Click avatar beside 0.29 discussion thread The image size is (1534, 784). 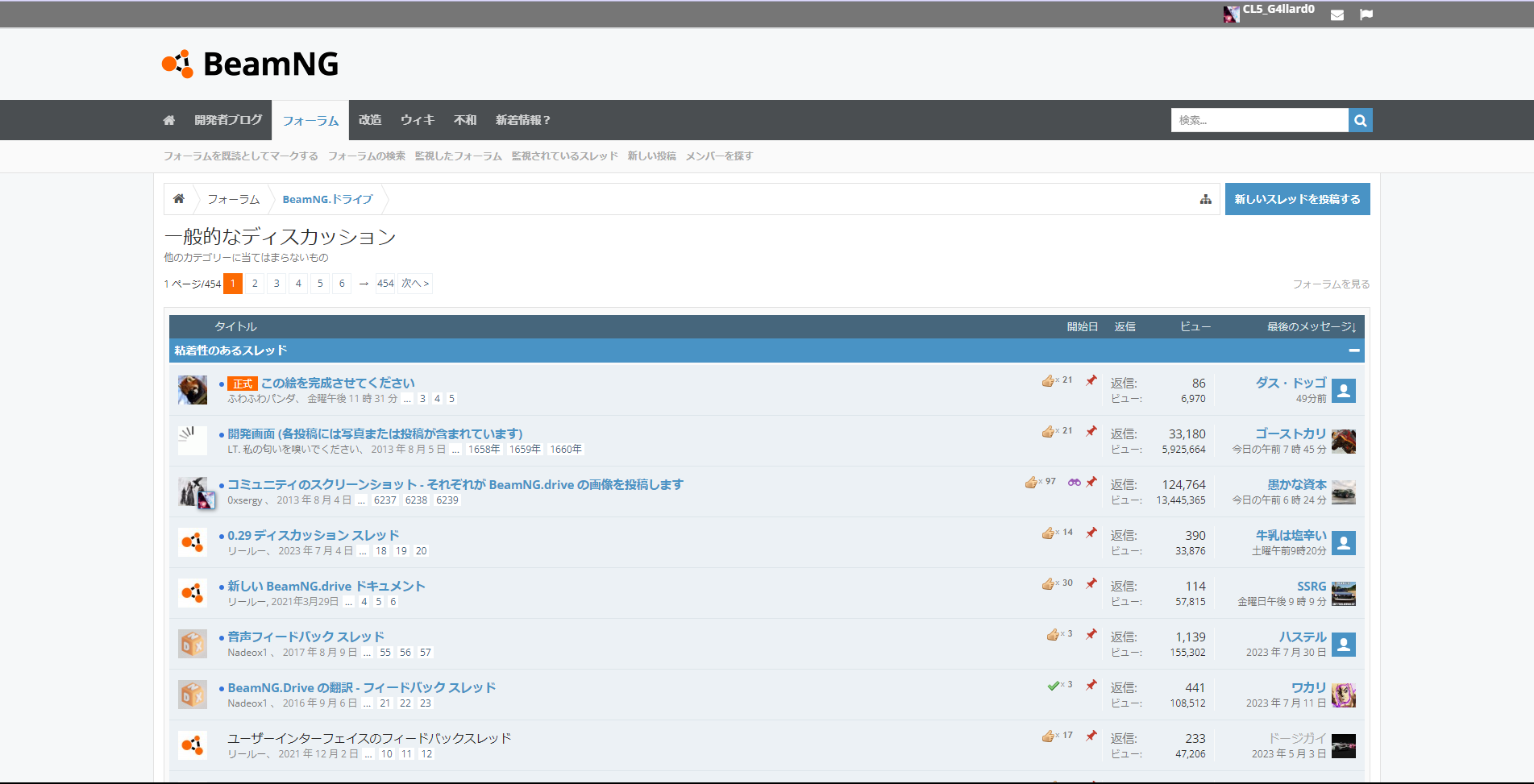pyautogui.click(x=193, y=542)
